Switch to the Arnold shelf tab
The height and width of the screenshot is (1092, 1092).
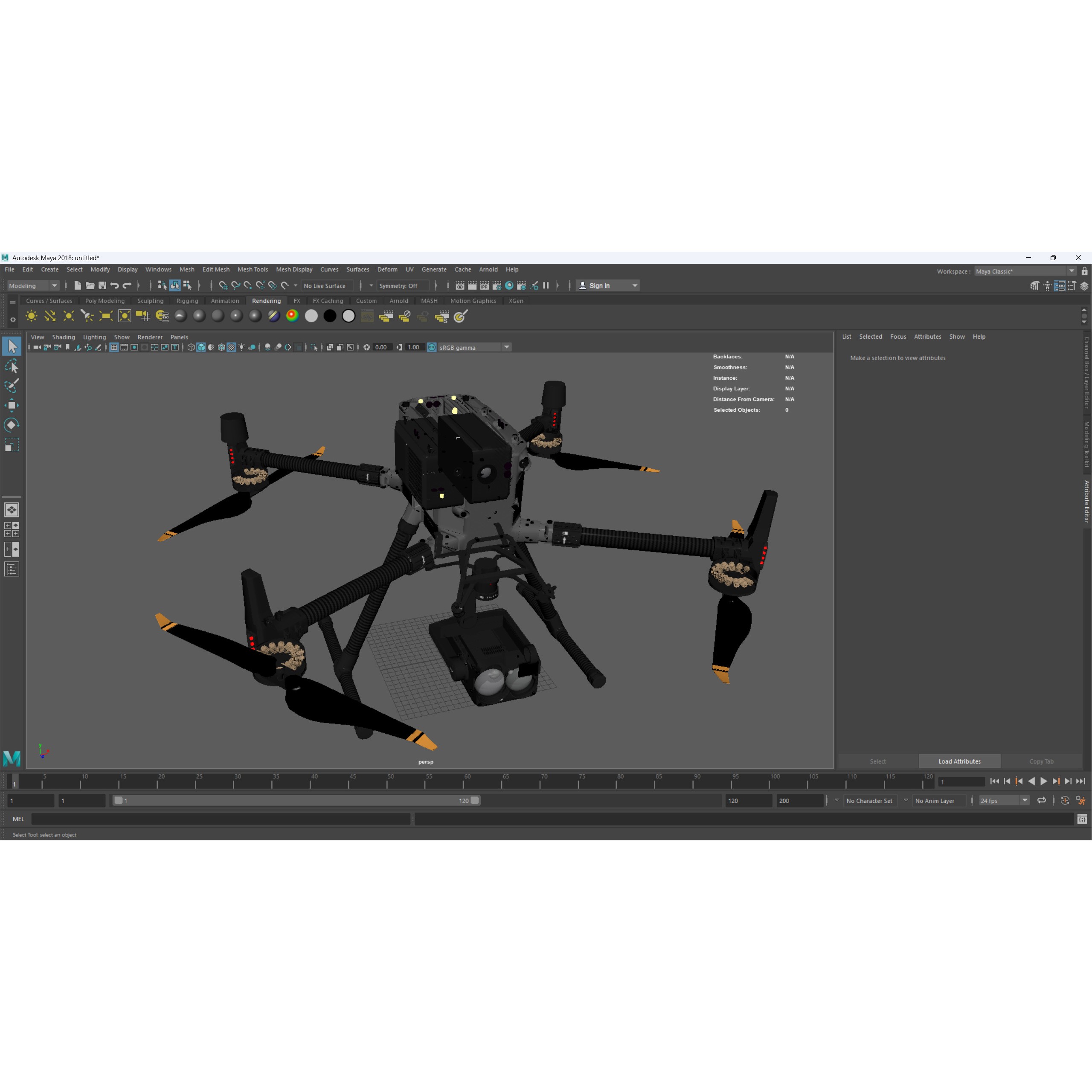[x=399, y=301]
